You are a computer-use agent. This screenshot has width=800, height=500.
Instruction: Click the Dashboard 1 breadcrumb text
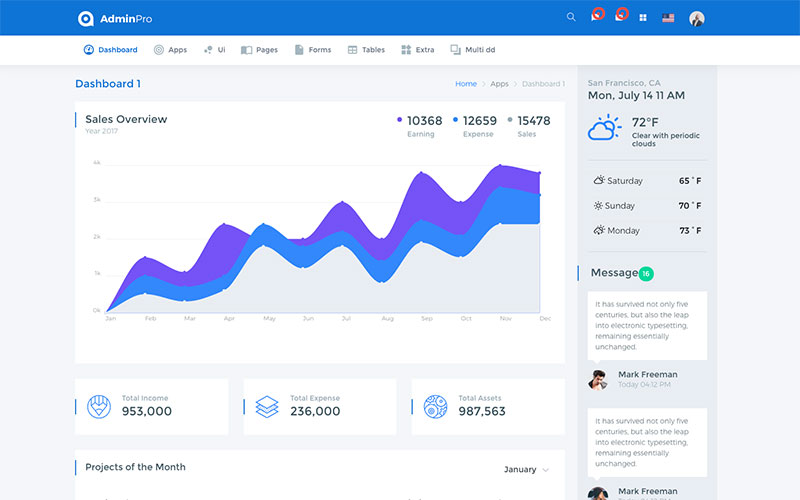543,84
